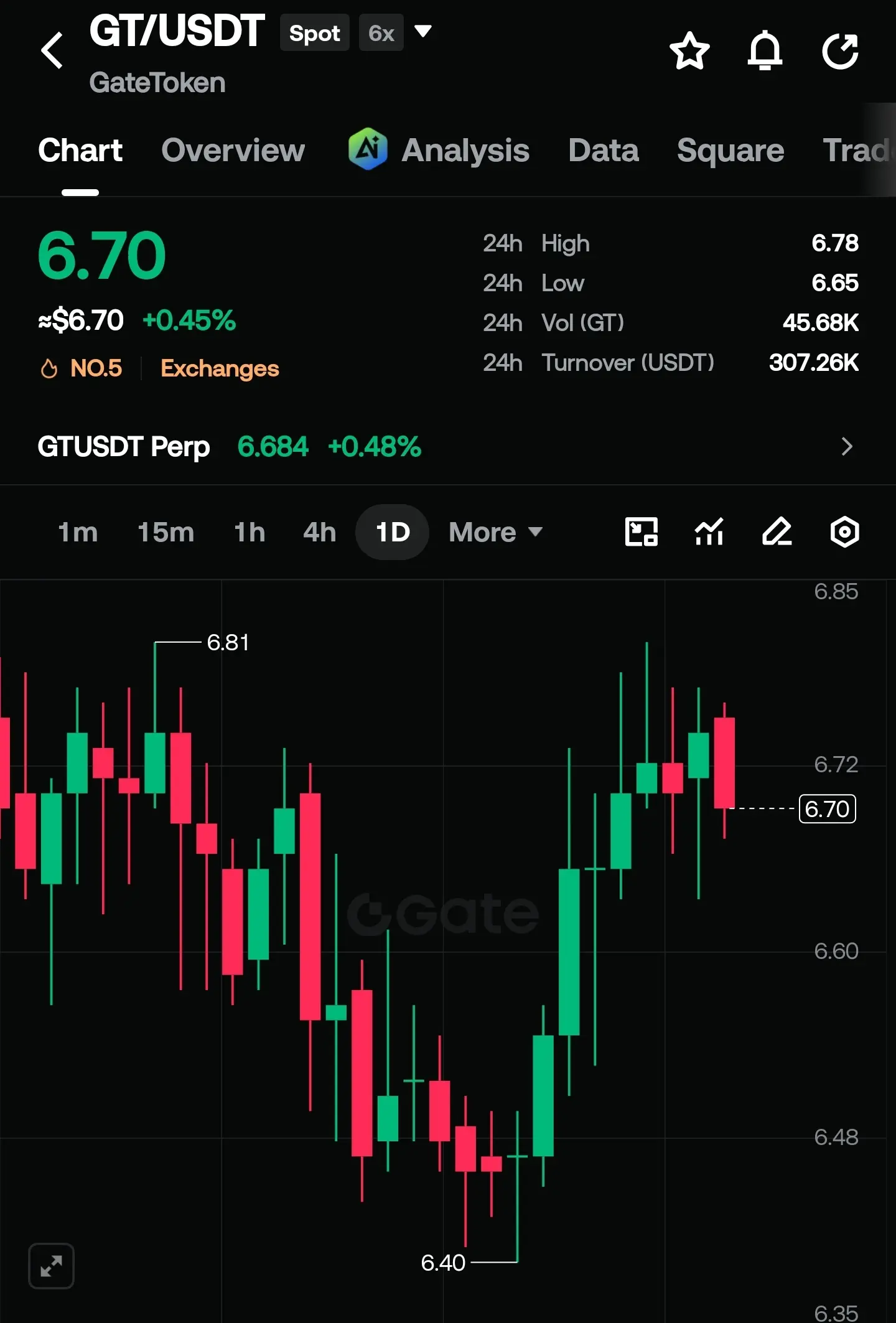896x1323 pixels.
Task: Select the 15m timeframe
Action: click(166, 532)
